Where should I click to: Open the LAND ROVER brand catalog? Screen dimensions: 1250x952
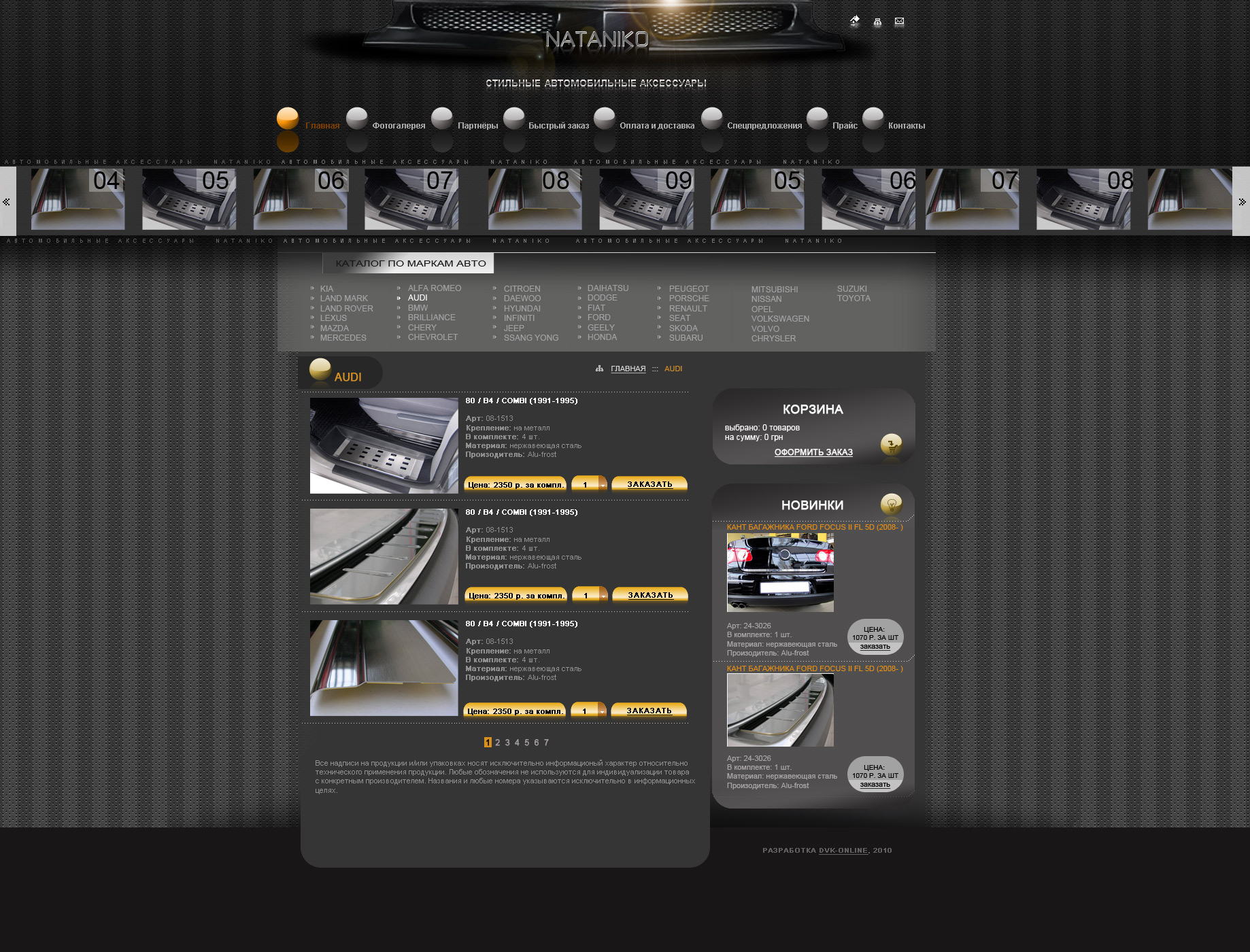coord(347,309)
